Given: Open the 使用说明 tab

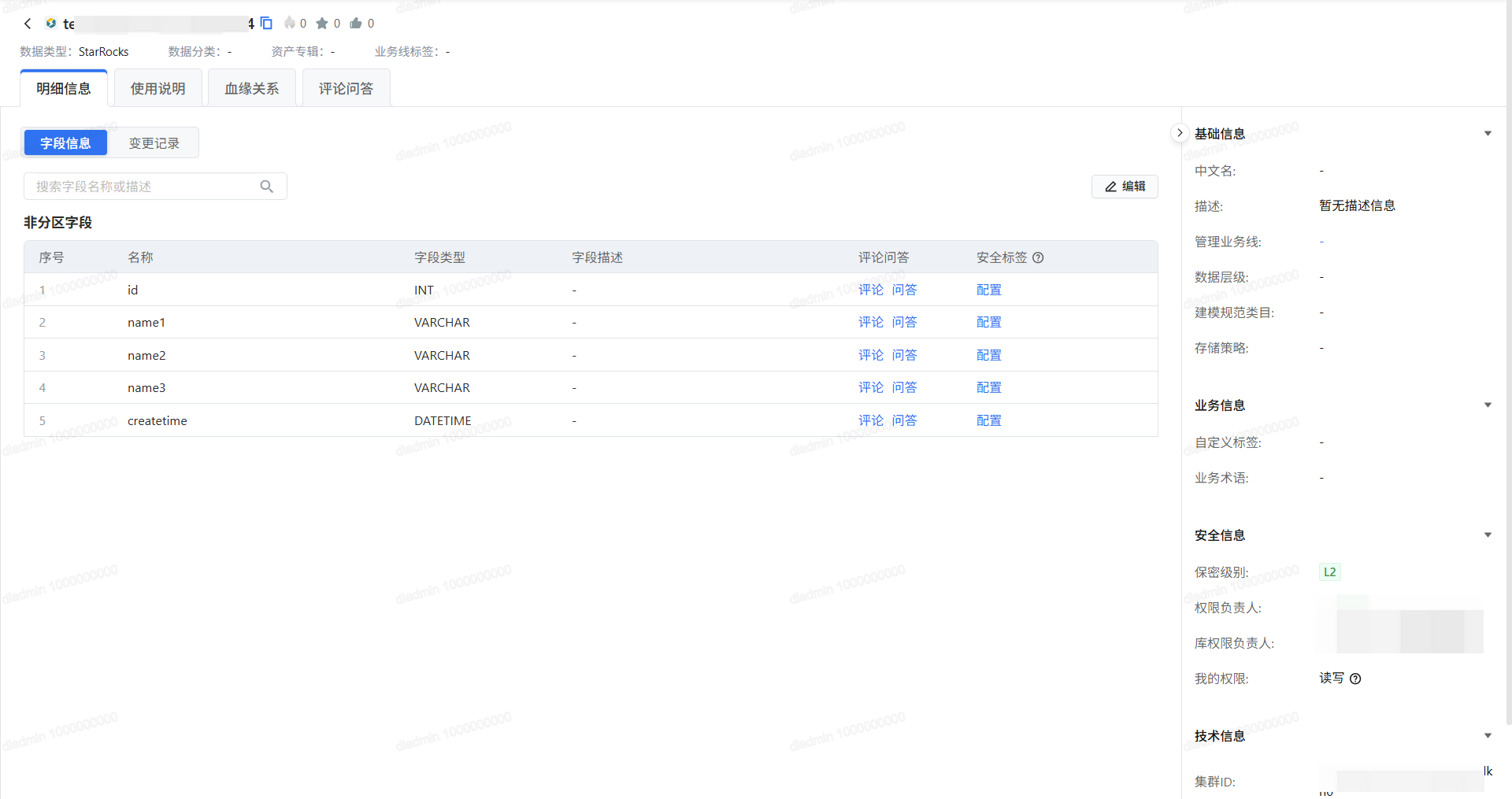Looking at the screenshot, I should 157,88.
